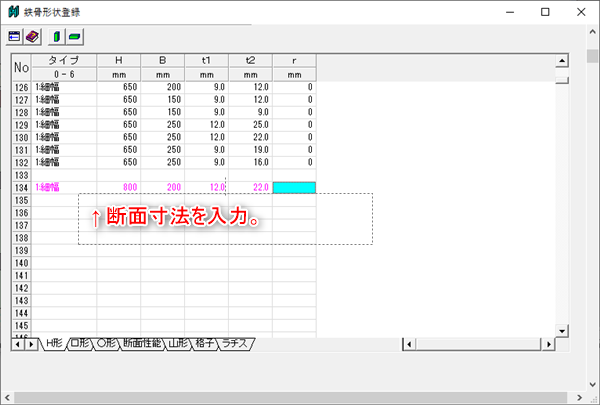This screenshot has height=405, width=600.
Task: Click the grid's vertical scrollbar down arrow
Action: [x=561, y=330]
